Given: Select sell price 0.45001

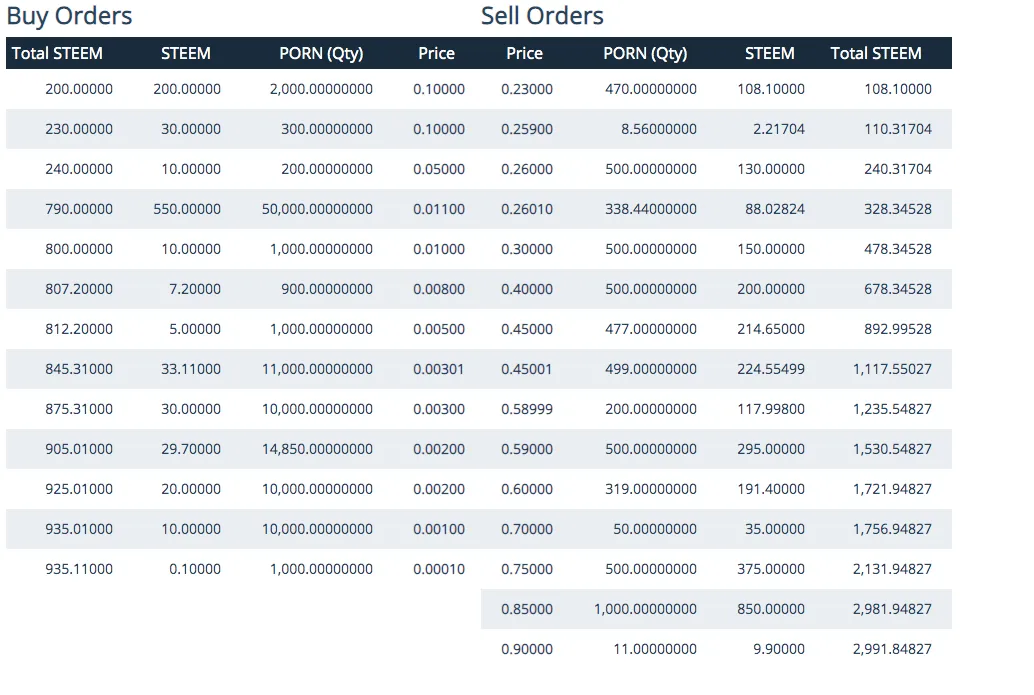Looking at the screenshot, I should (x=526, y=369).
